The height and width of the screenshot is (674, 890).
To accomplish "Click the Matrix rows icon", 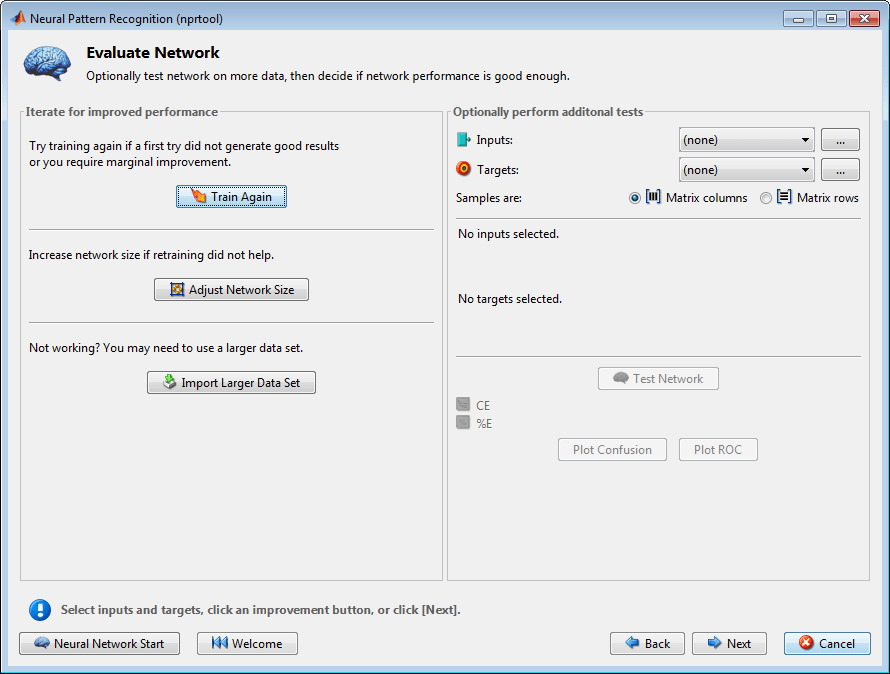I will (784, 197).
